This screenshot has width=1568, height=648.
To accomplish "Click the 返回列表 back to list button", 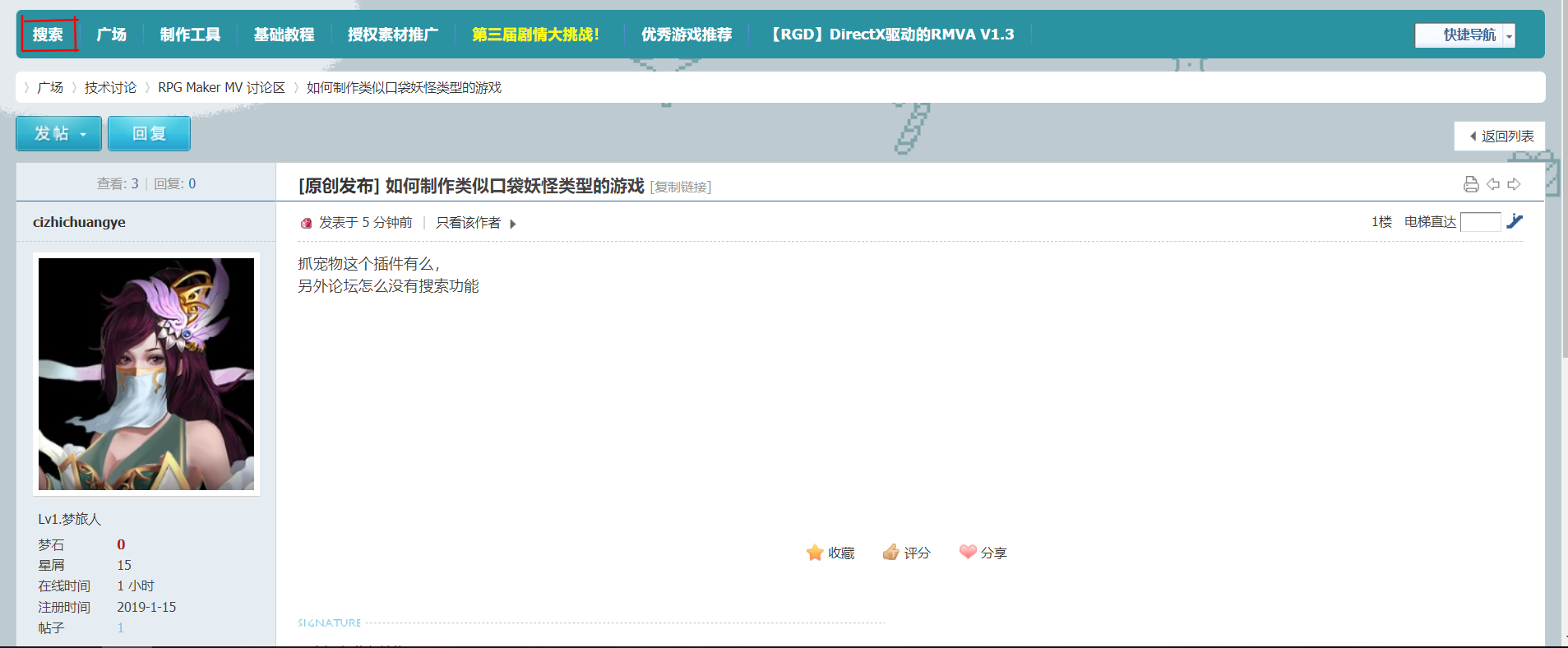I will pyautogui.click(x=1500, y=137).
